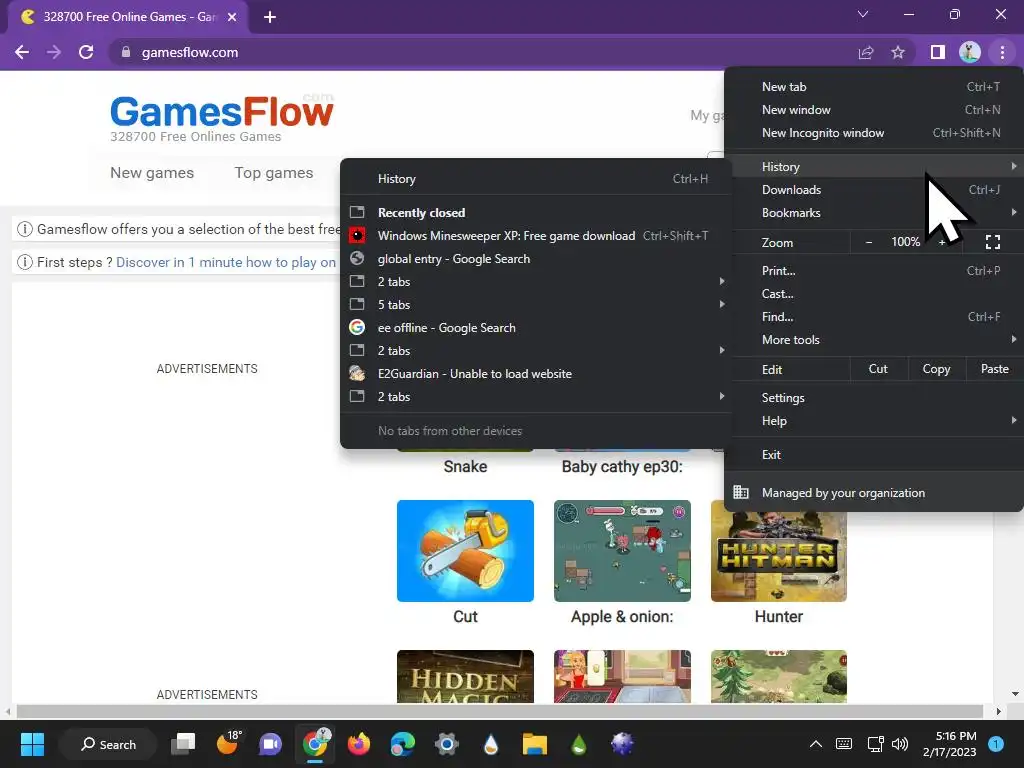Click Cut in the Edit row
The width and height of the screenshot is (1024, 768).
tap(878, 369)
